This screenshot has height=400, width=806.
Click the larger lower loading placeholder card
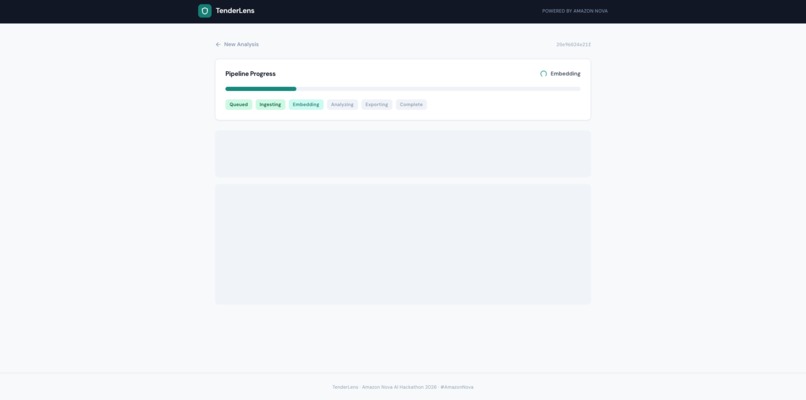click(x=403, y=244)
